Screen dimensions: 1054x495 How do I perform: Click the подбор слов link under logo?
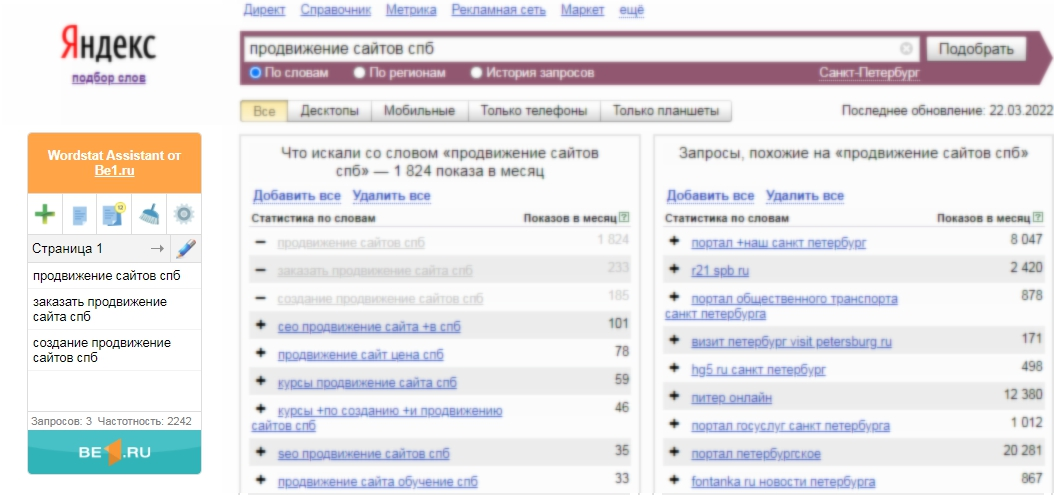(109, 78)
